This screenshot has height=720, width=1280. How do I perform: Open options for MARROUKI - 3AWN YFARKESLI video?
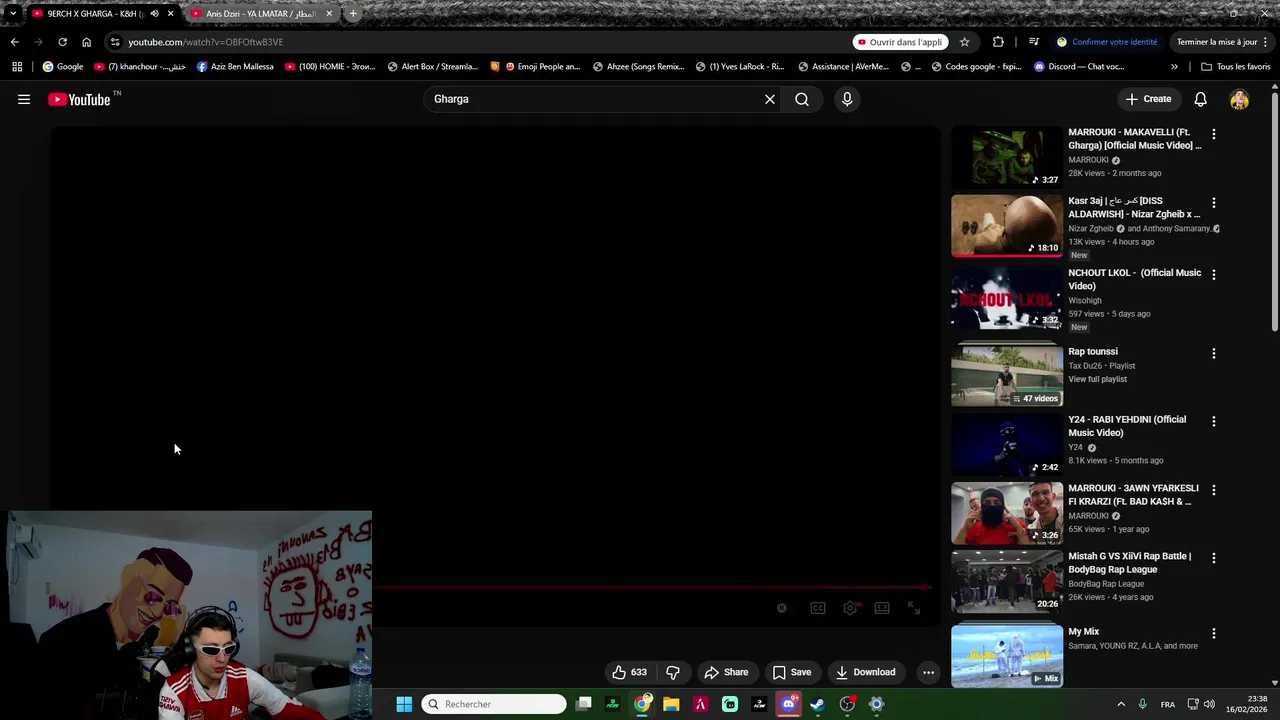[x=1214, y=490]
